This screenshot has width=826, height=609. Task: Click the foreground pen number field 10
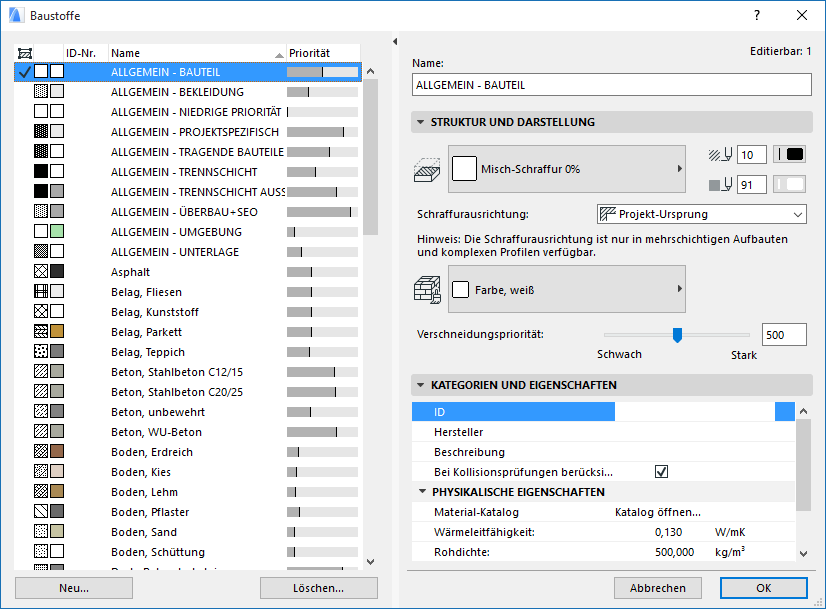[751, 154]
